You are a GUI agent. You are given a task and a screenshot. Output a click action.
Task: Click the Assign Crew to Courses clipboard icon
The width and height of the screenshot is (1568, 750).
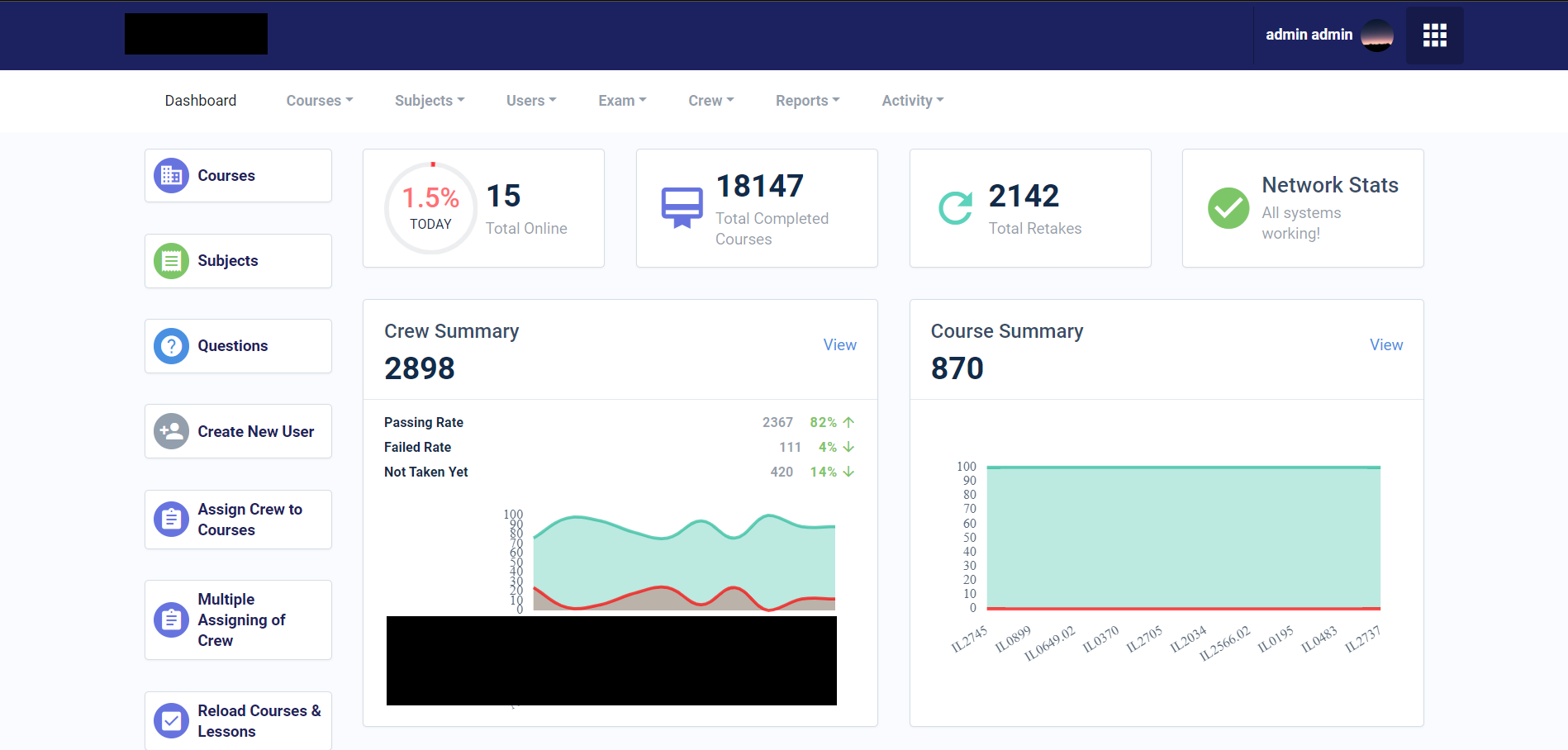click(x=171, y=520)
